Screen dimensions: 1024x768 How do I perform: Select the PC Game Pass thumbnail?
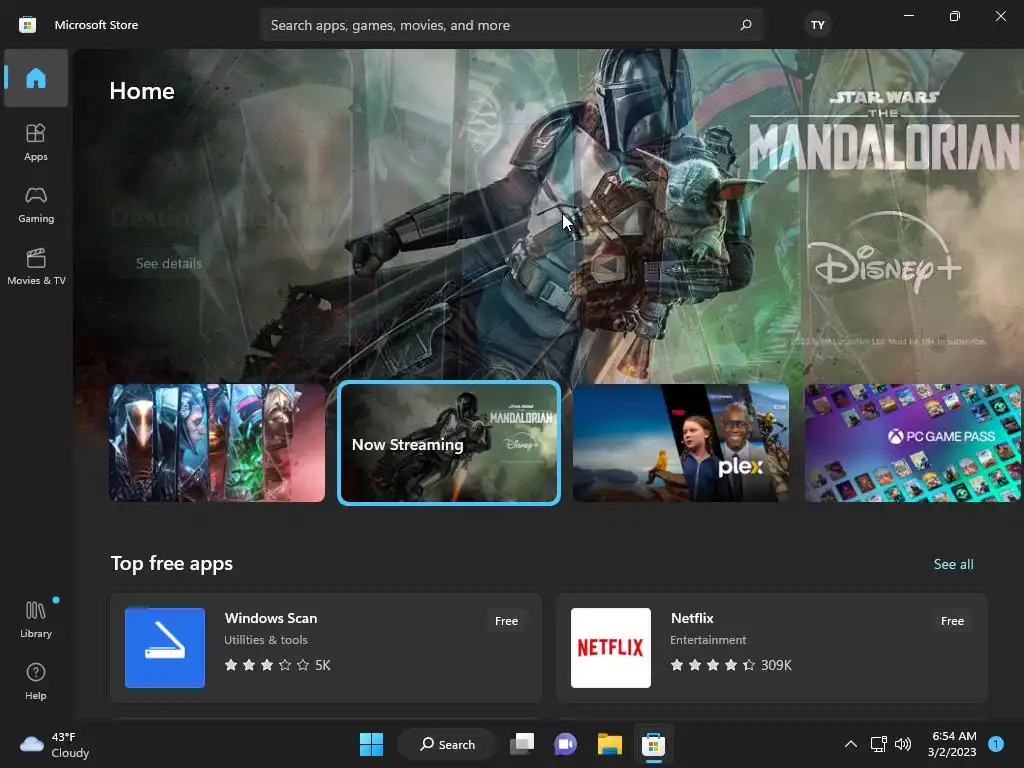click(913, 443)
